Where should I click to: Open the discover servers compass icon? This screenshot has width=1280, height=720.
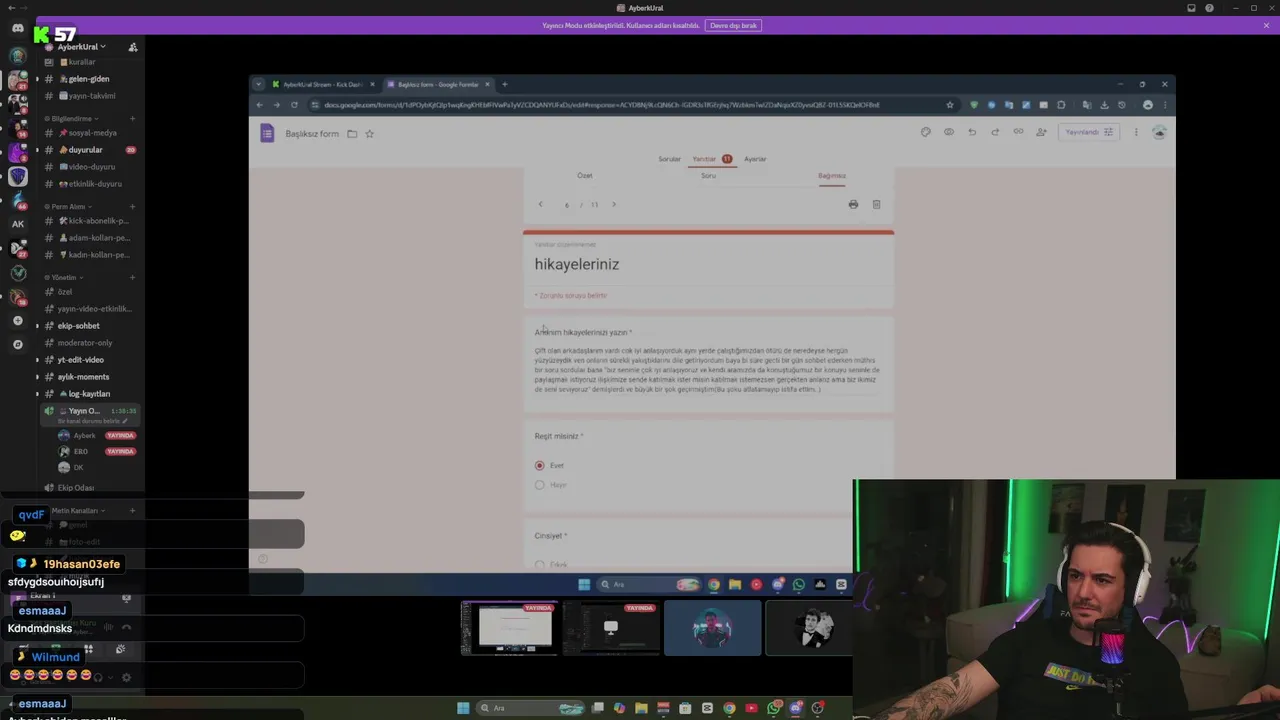pos(17,344)
